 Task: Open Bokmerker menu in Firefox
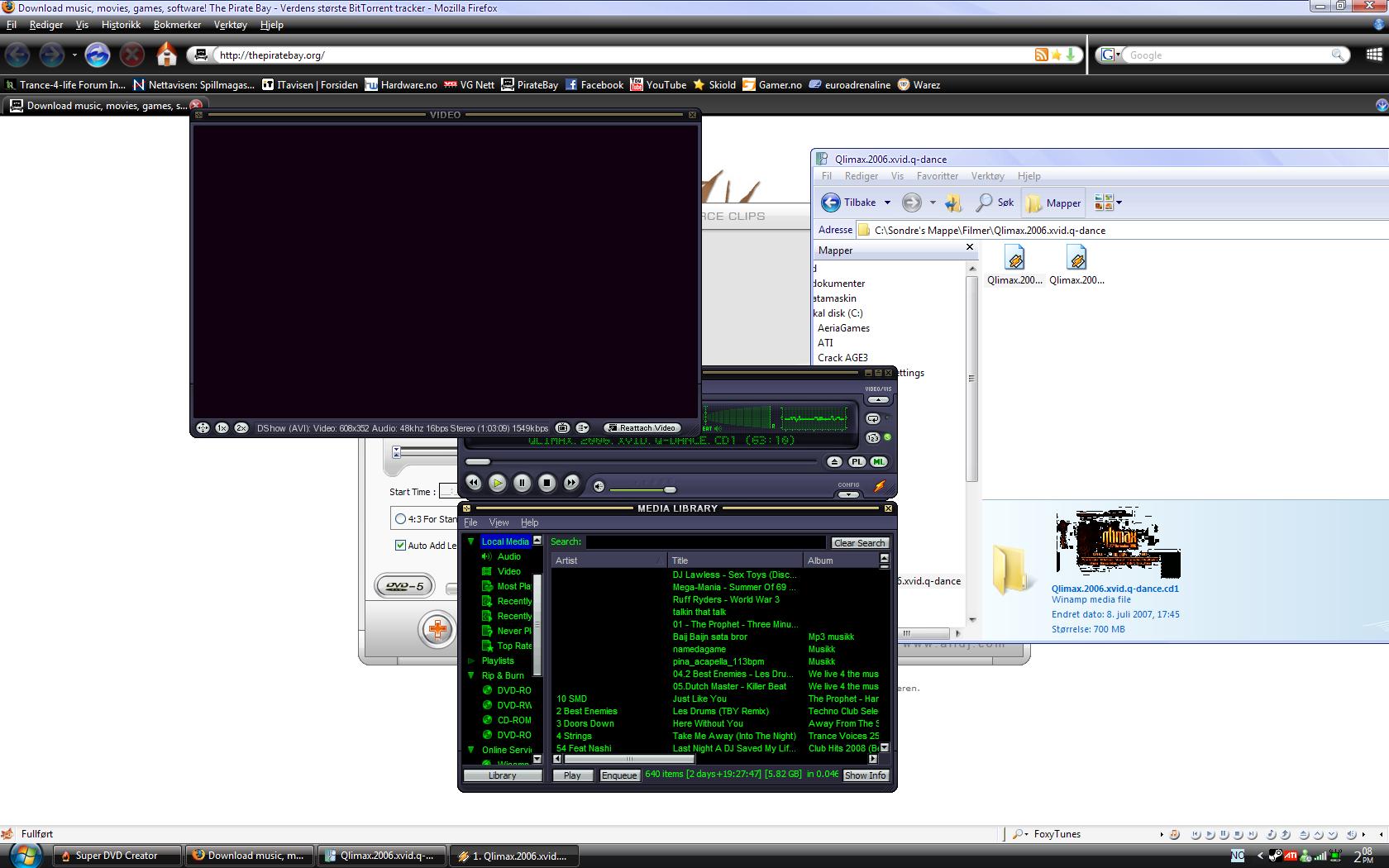(x=177, y=25)
